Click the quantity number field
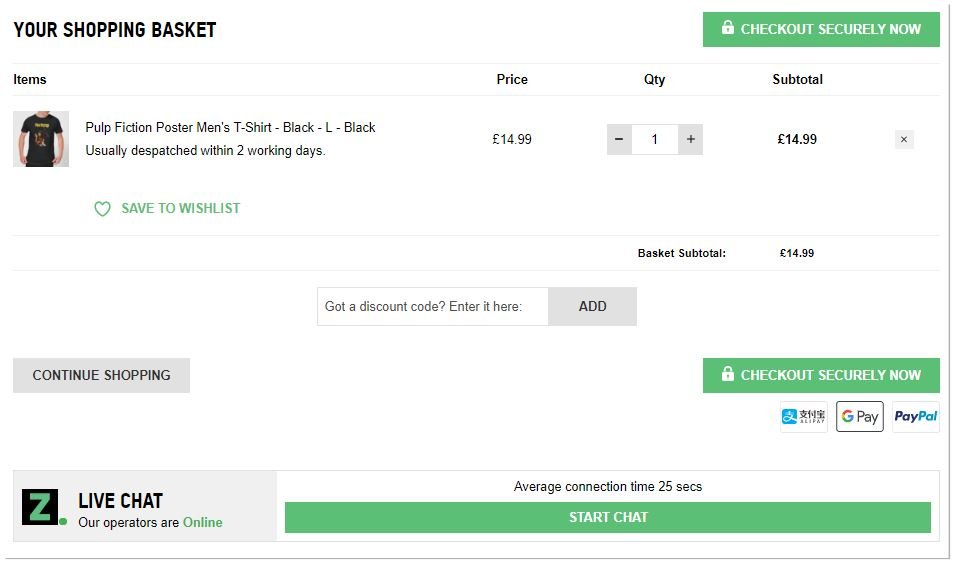The width and height of the screenshot is (957, 565). [655, 140]
